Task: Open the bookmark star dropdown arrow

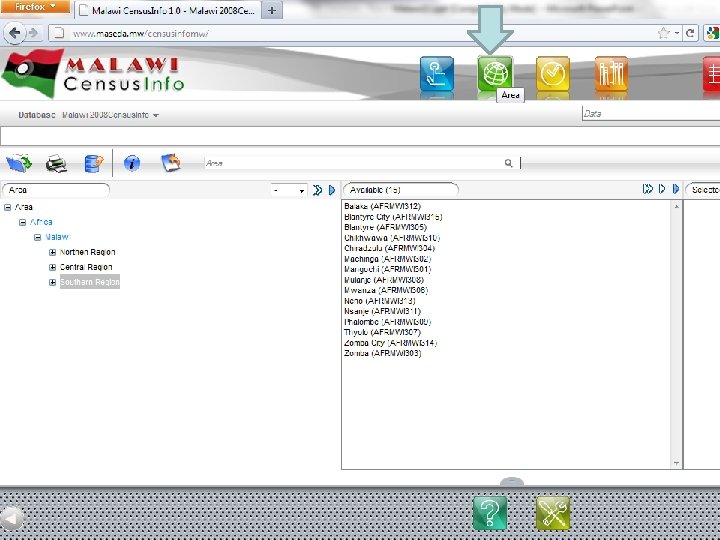Action: click(677, 33)
